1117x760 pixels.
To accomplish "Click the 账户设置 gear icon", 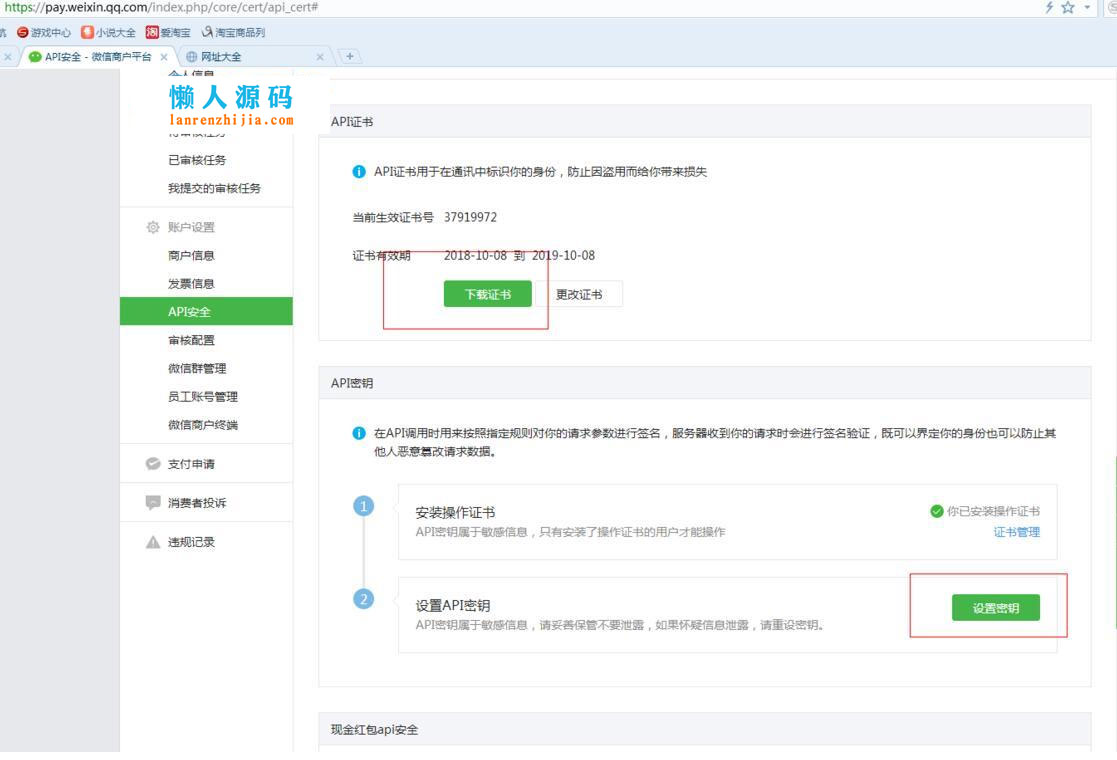I will (x=152, y=227).
